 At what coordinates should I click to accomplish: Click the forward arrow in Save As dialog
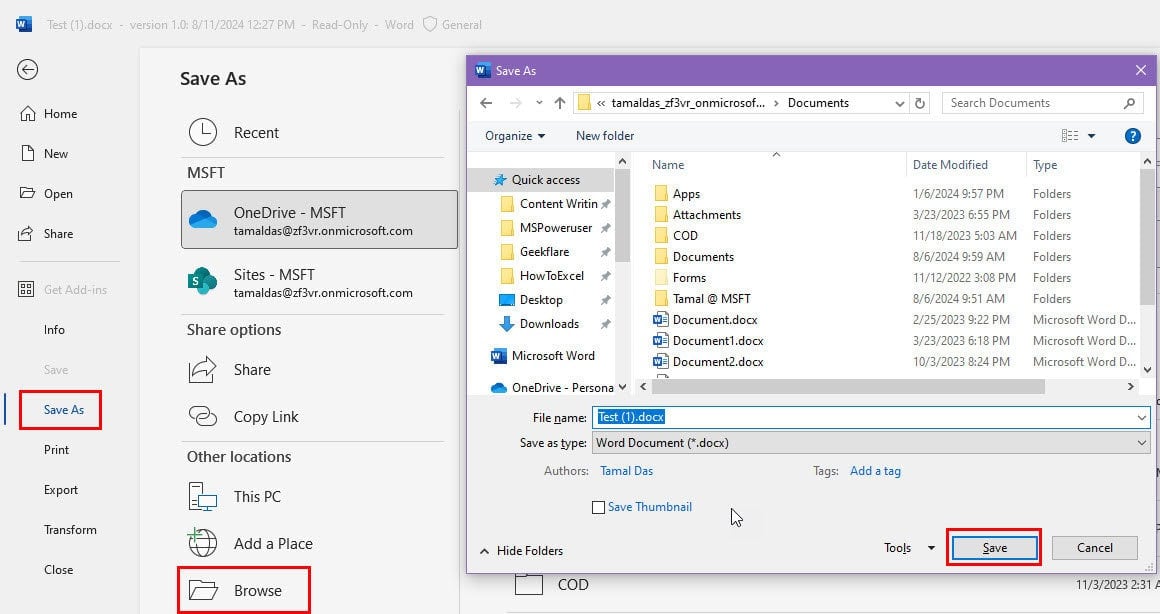[x=516, y=103]
